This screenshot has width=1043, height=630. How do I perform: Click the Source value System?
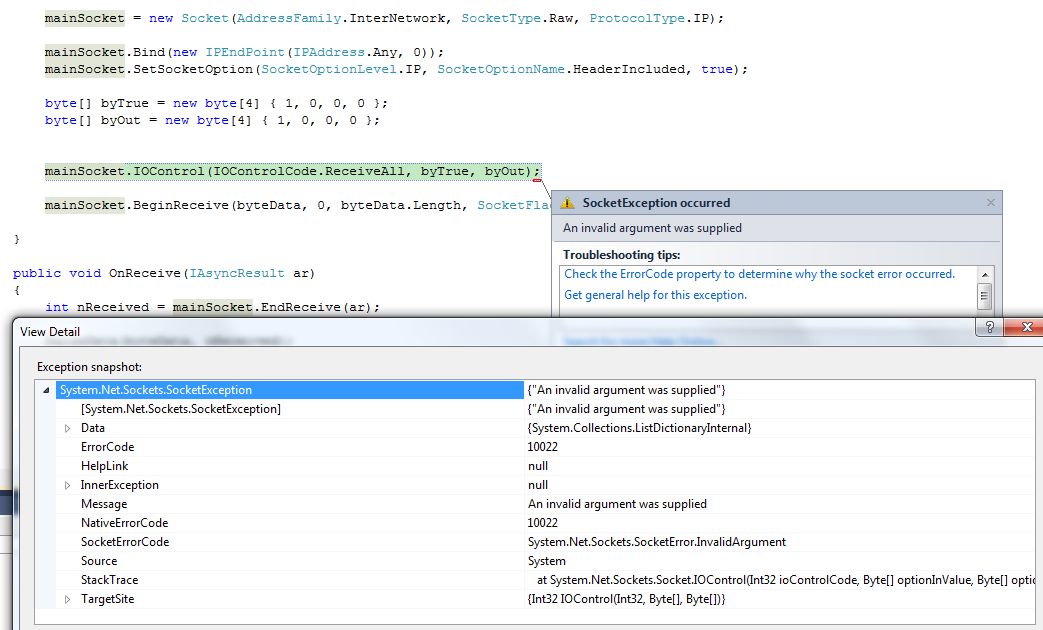pyautogui.click(x=547, y=561)
